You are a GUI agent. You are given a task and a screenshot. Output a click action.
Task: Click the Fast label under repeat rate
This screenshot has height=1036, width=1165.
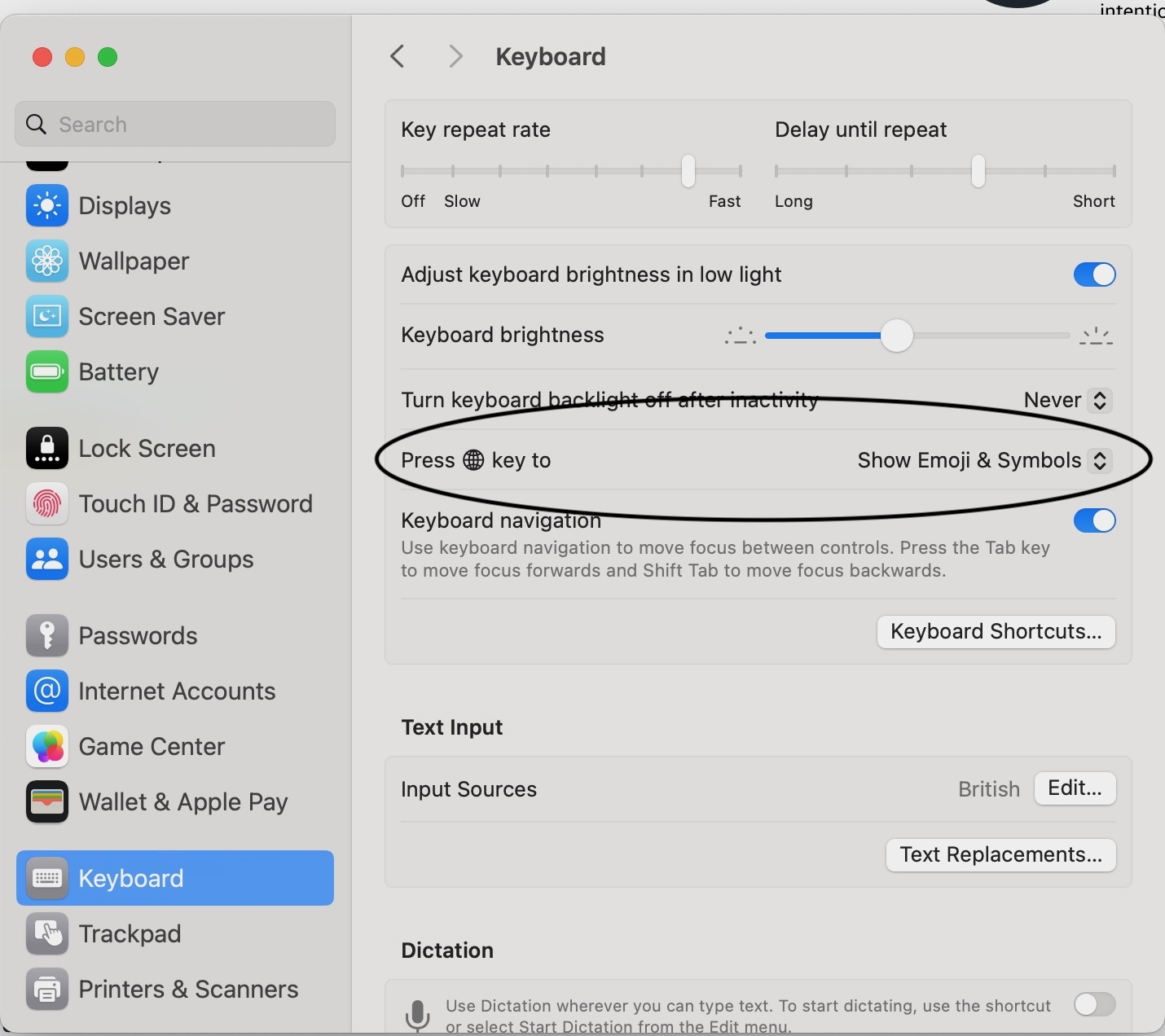pos(724,201)
